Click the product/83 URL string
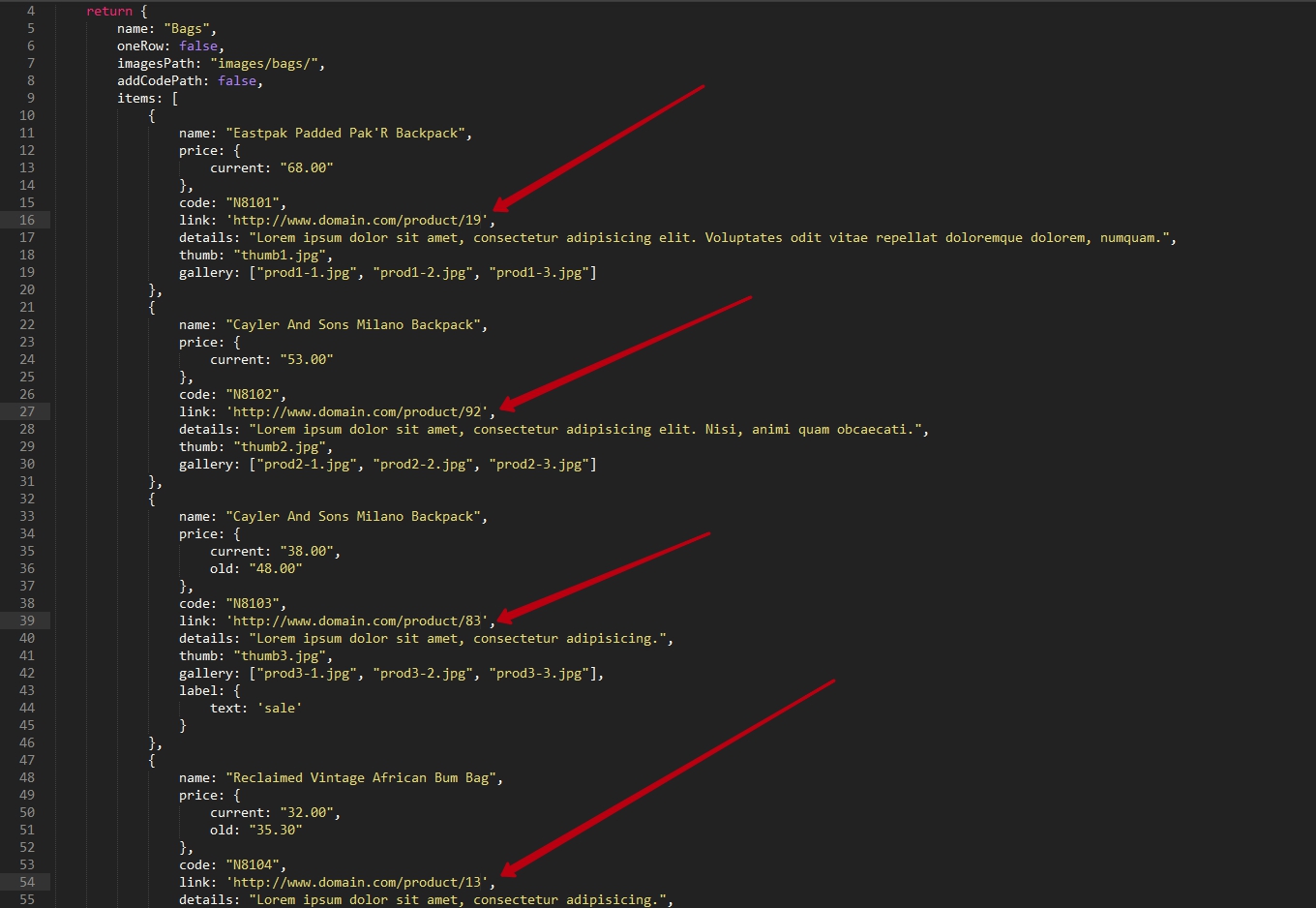 [358, 621]
